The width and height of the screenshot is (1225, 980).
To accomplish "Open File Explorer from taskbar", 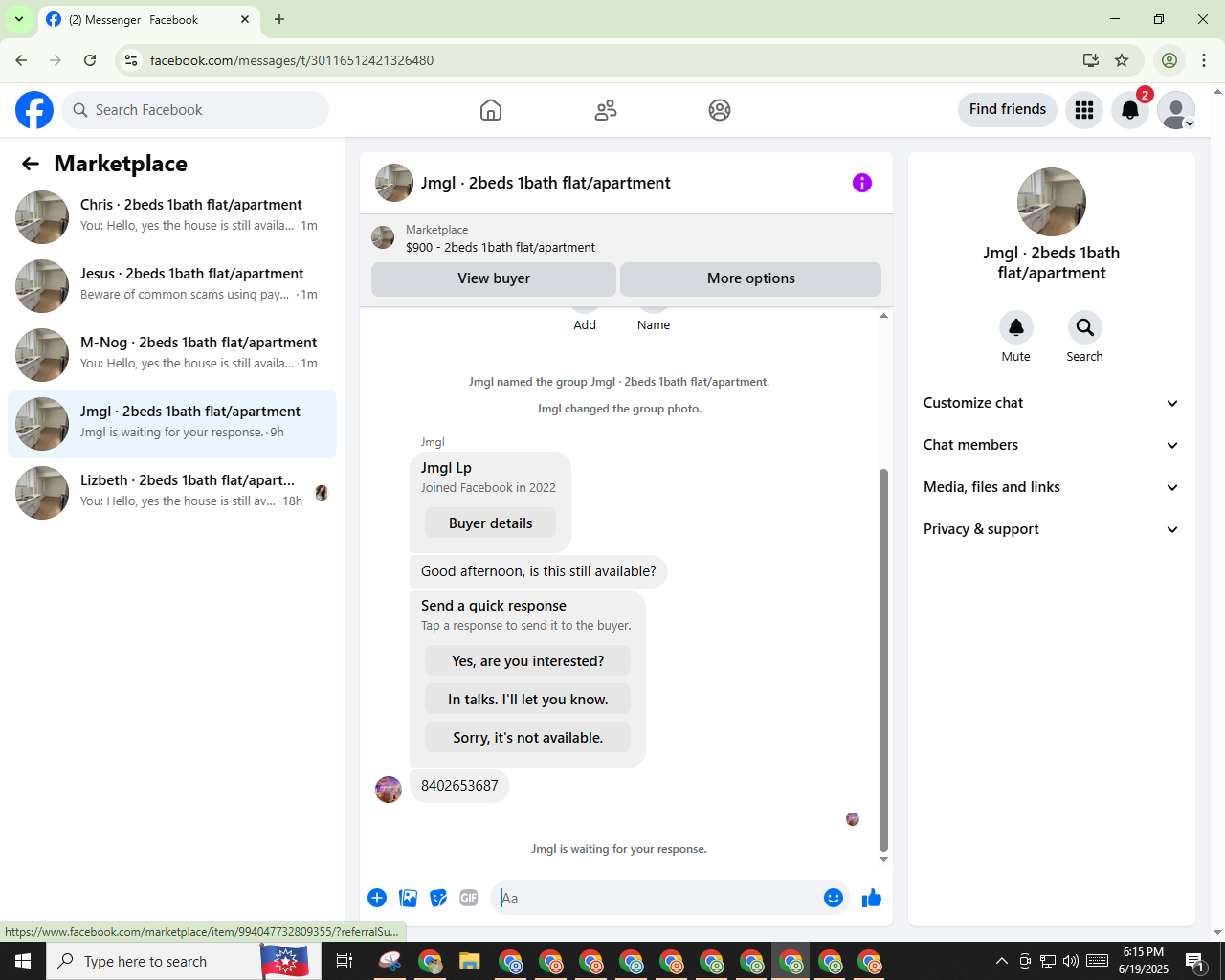I will pyautogui.click(x=469, y=961).
